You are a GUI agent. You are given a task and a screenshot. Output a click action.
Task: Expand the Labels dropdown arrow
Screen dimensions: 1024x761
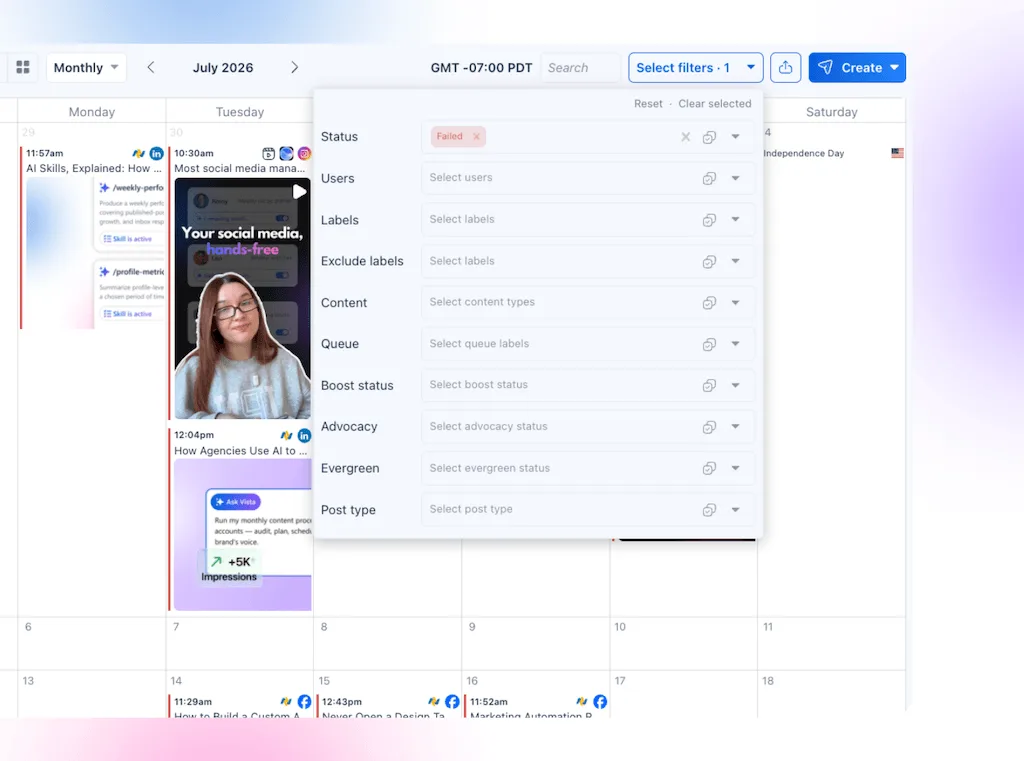pos(735,219)
